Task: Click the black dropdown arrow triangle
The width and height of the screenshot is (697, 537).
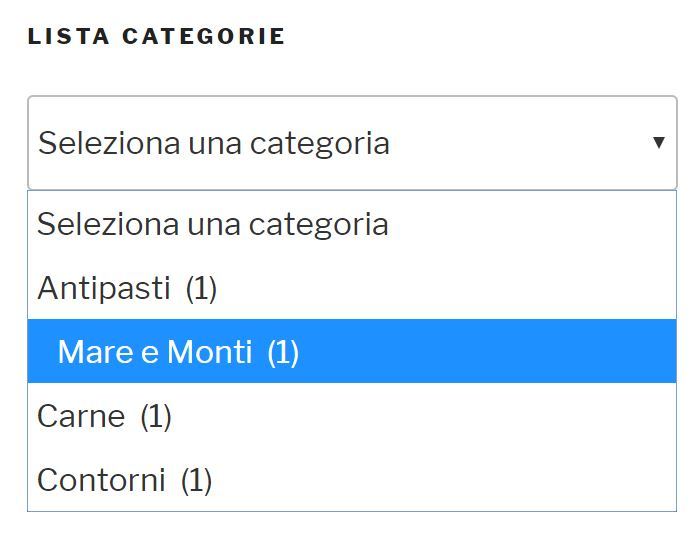Action: (x=659, y=143)
